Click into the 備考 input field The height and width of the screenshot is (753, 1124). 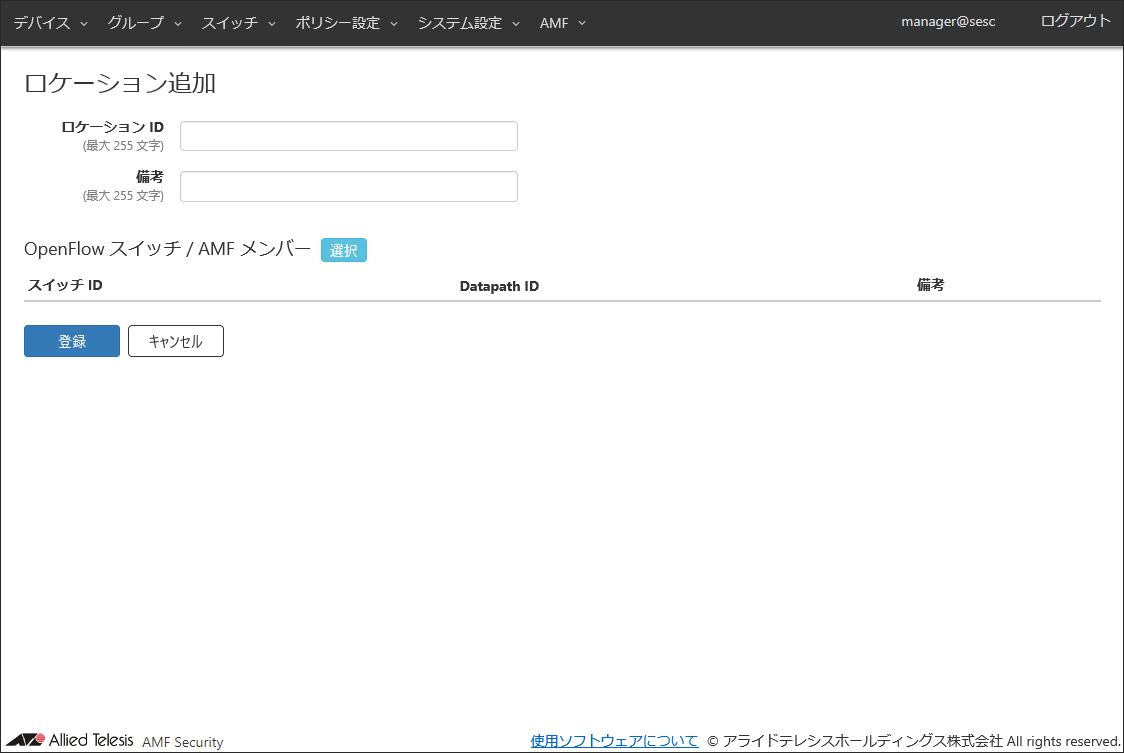tap(349, 186)
